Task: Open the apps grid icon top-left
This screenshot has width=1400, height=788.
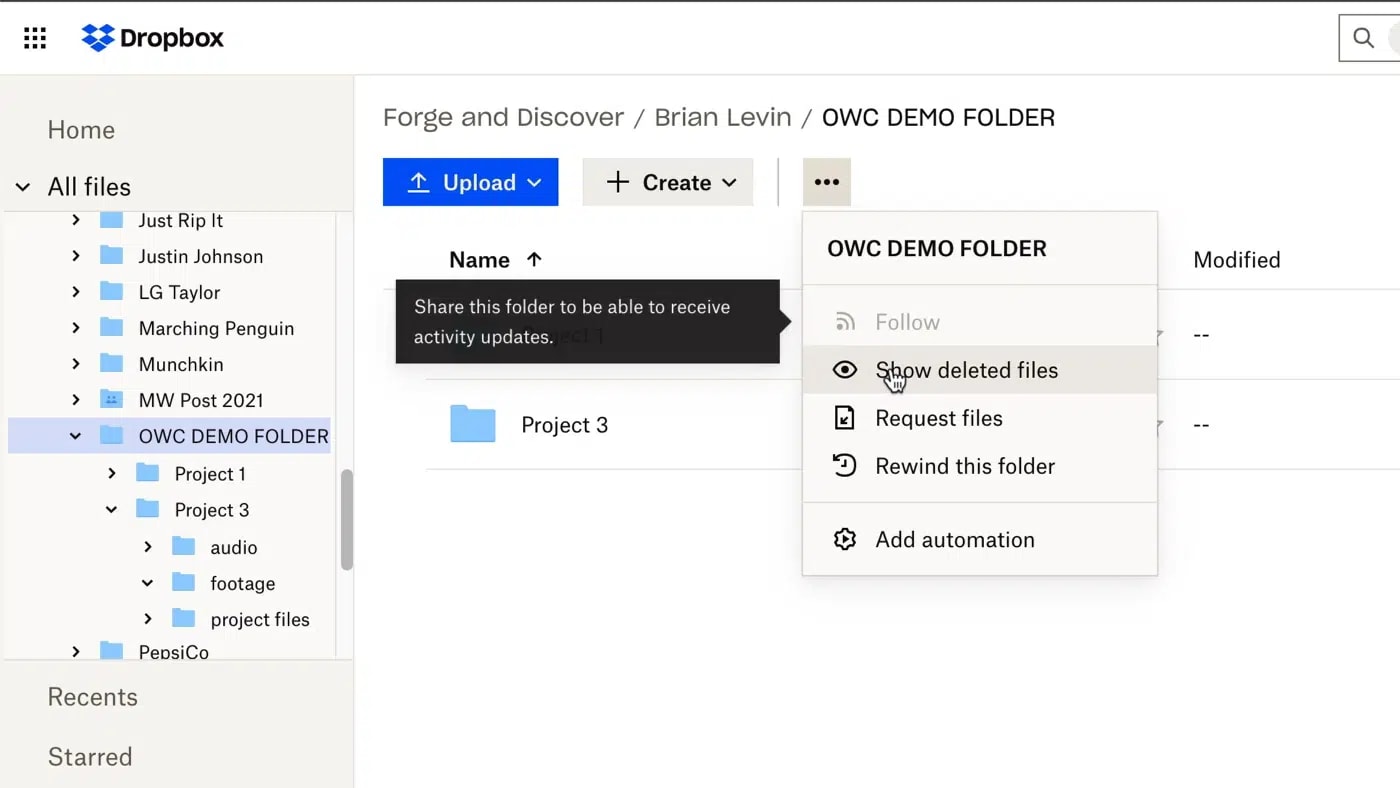Action: click(x=34, y=37)
